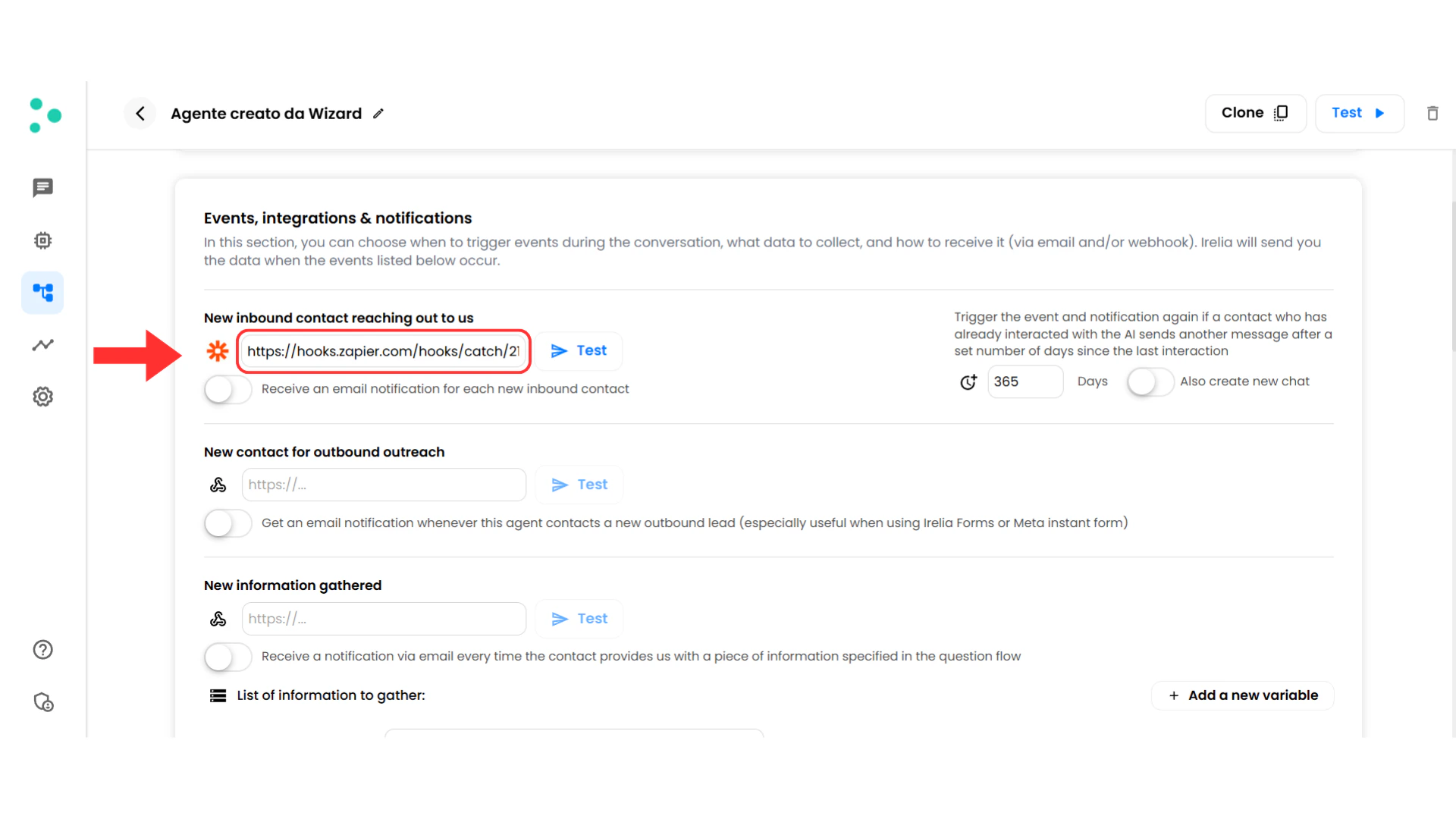Toggle email notification for new outbound leads

pos(227,523)
